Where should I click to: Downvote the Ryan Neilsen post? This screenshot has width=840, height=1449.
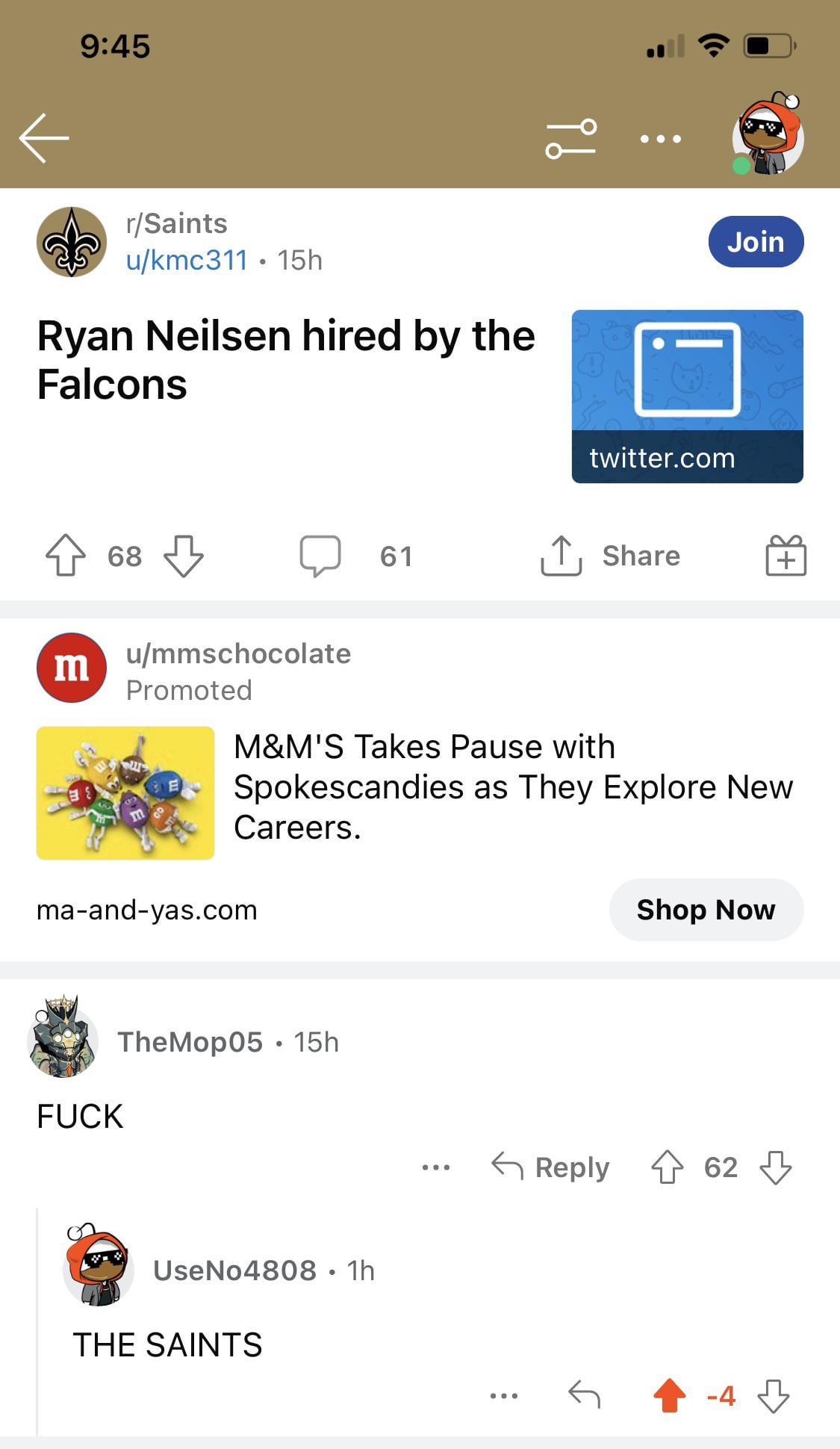(183, 556)
